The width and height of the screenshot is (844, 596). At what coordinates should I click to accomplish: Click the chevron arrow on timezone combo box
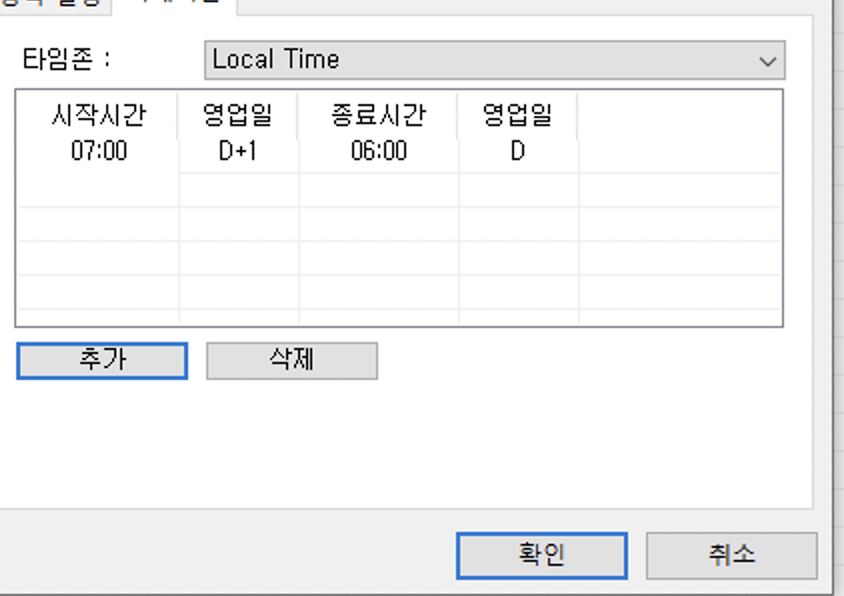pos(767,61)
